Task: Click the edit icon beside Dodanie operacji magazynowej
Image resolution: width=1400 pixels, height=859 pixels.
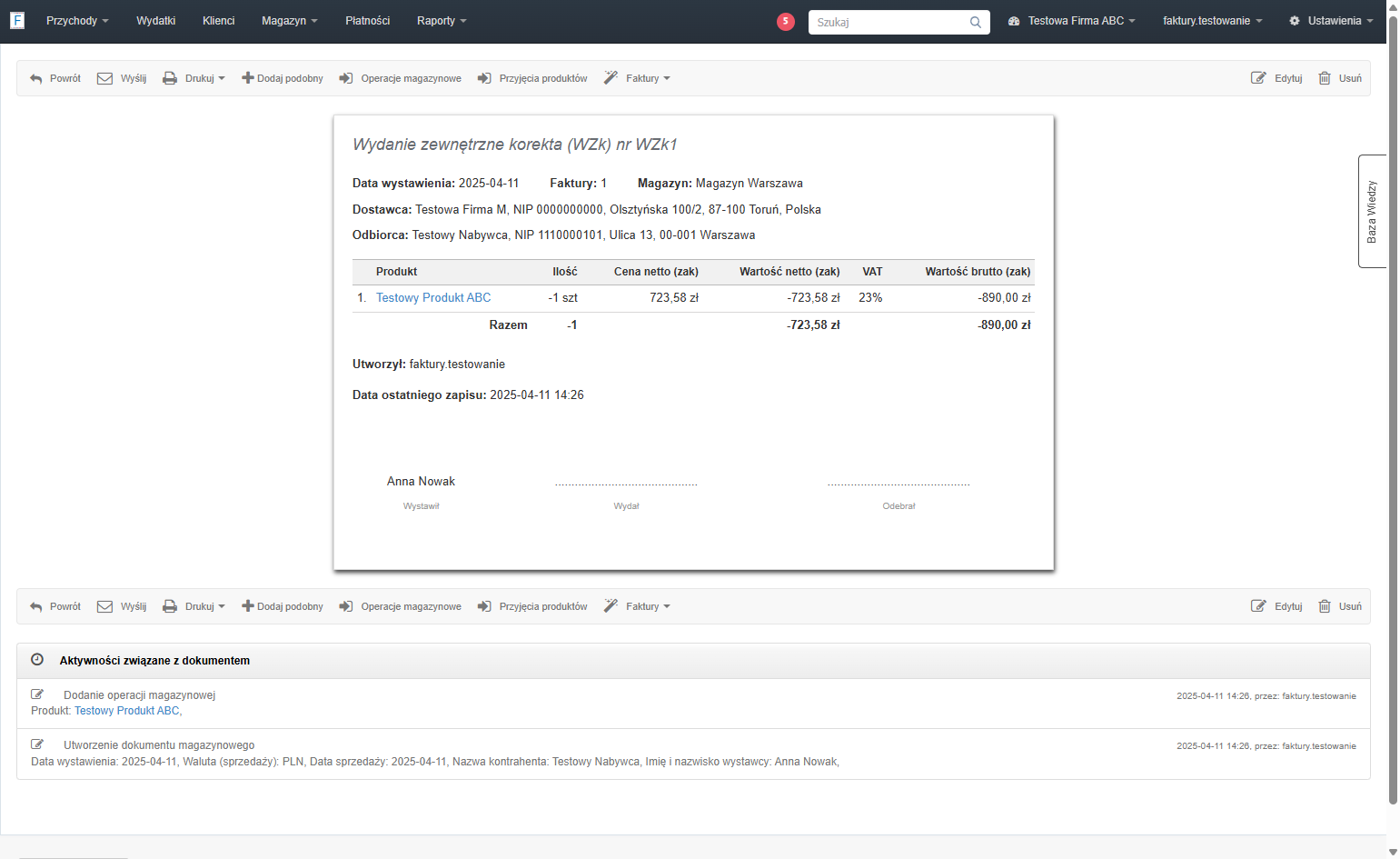Action: click(37, 694)
